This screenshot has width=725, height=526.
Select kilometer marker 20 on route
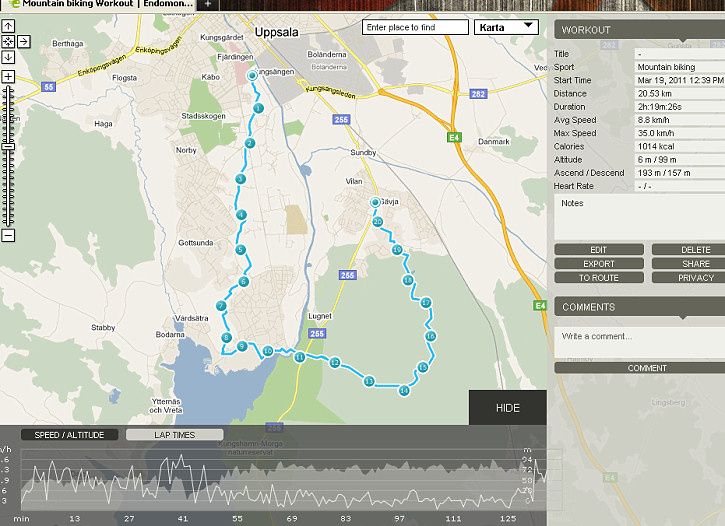click(x=378, y=222)
